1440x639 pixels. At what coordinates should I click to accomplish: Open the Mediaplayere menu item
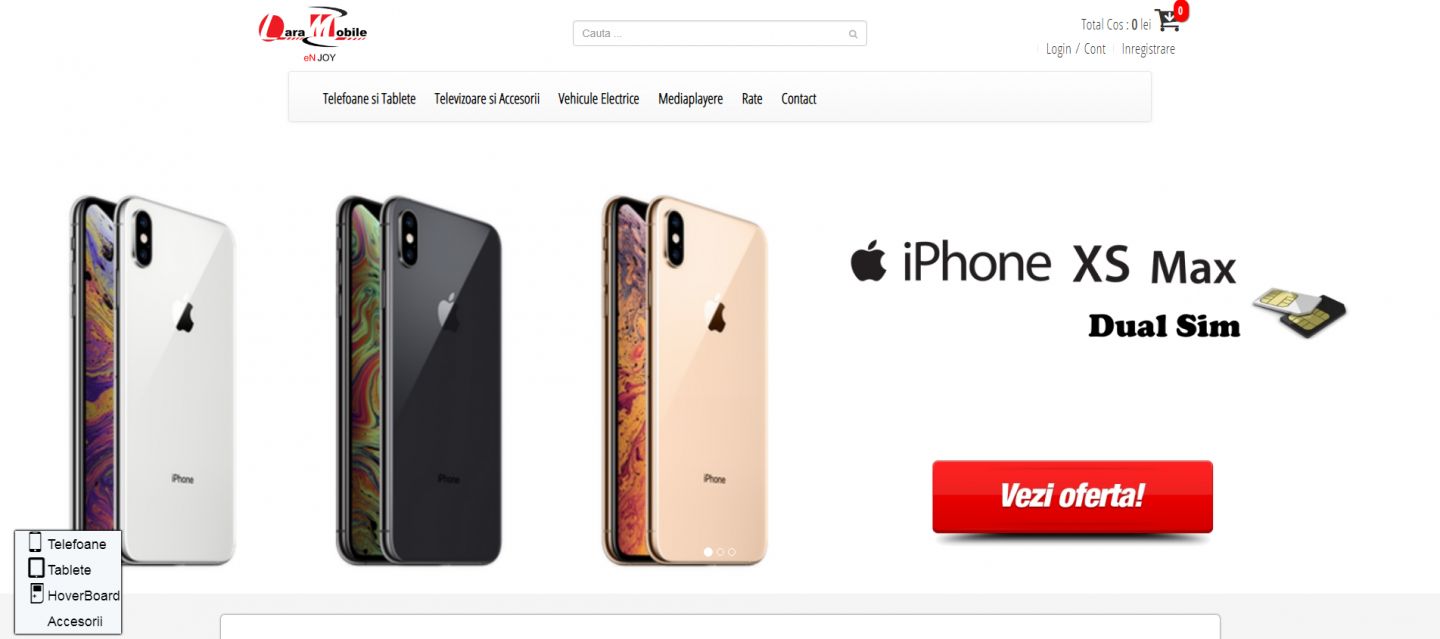[690, 99]
